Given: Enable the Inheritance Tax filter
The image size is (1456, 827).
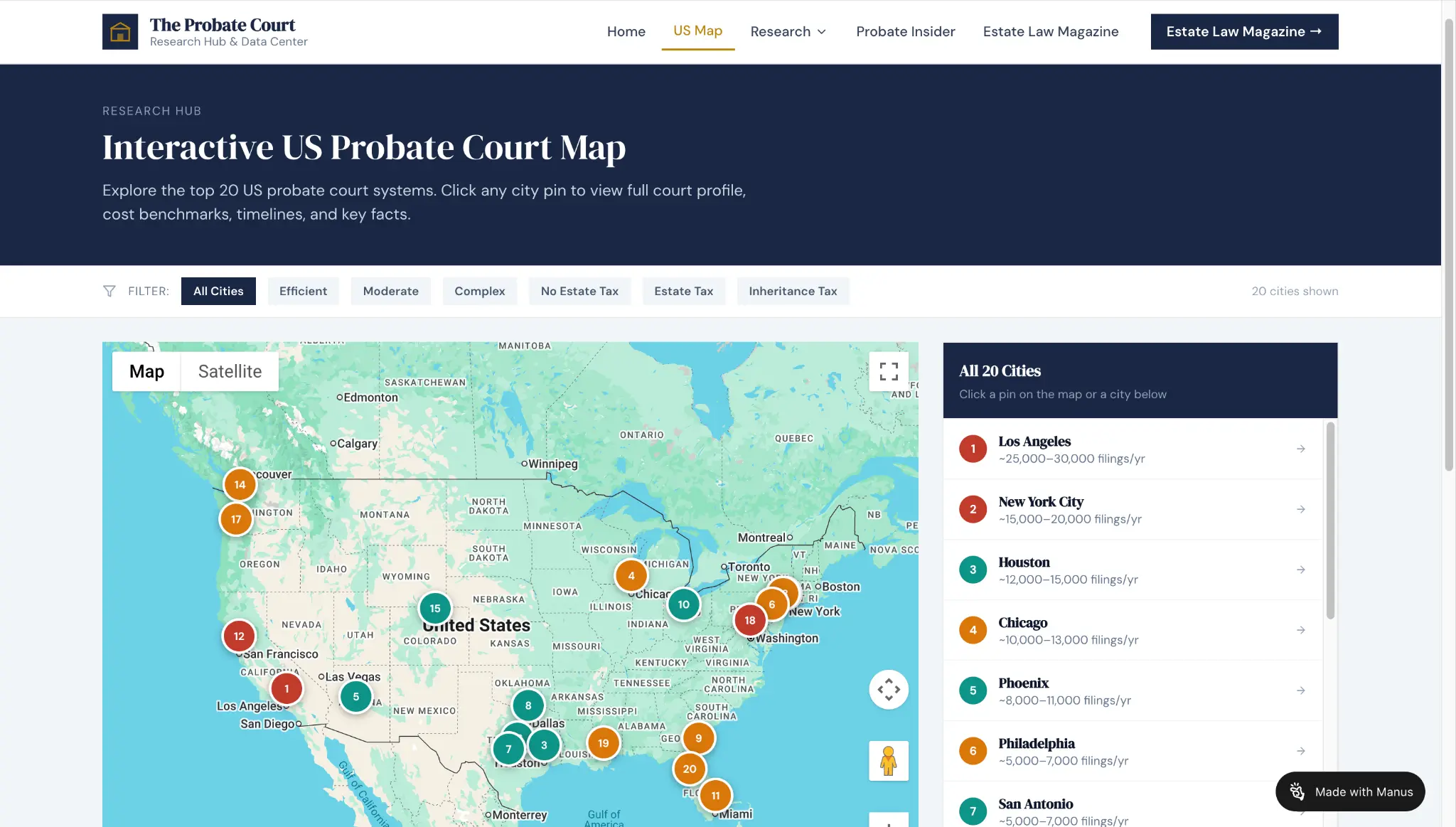Looking at the screenshot, I should click(x=793, y=291).
